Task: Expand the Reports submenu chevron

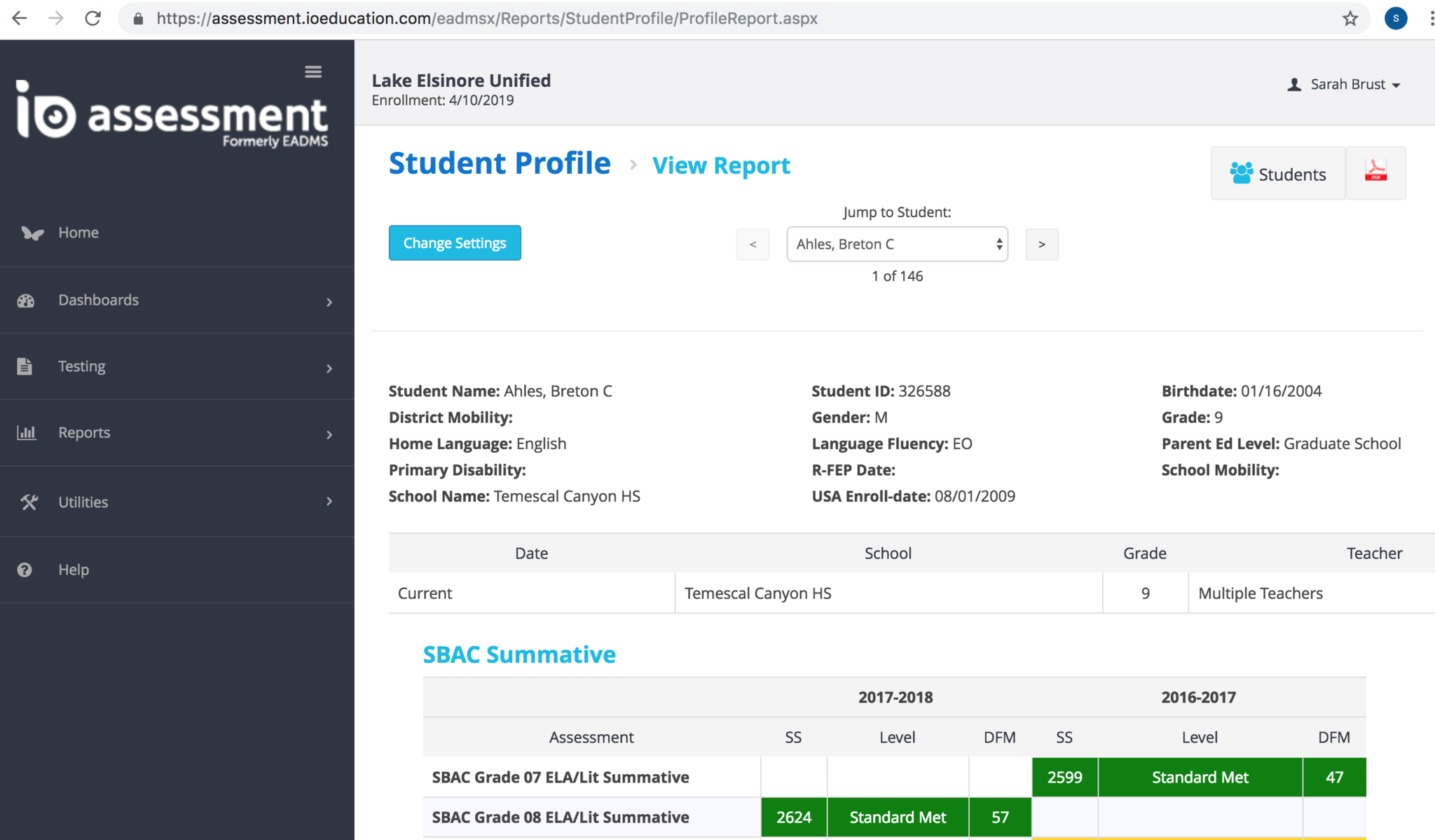Action: tap(329, 434)
